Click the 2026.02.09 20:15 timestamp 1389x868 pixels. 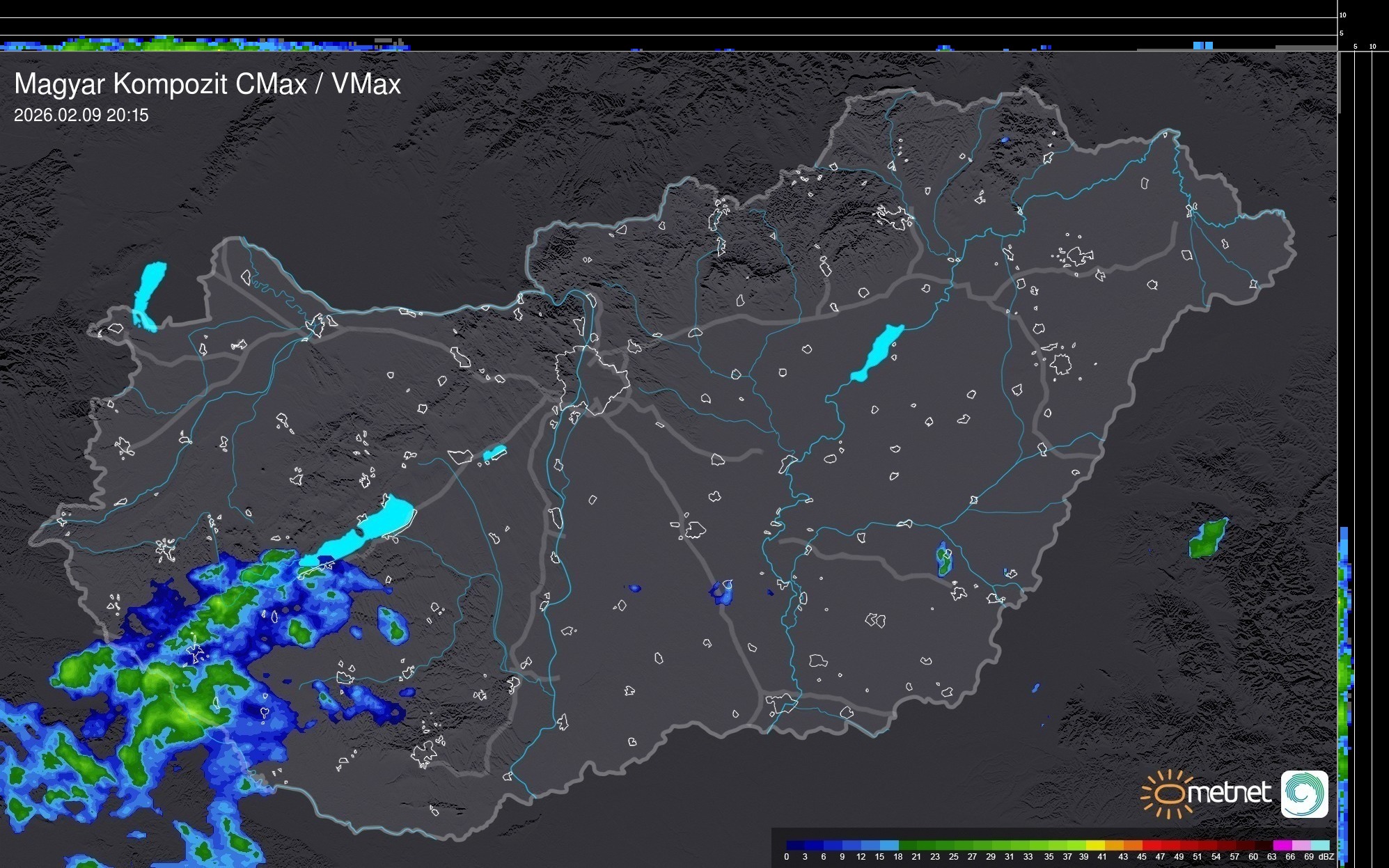click(x=81, y=116)
